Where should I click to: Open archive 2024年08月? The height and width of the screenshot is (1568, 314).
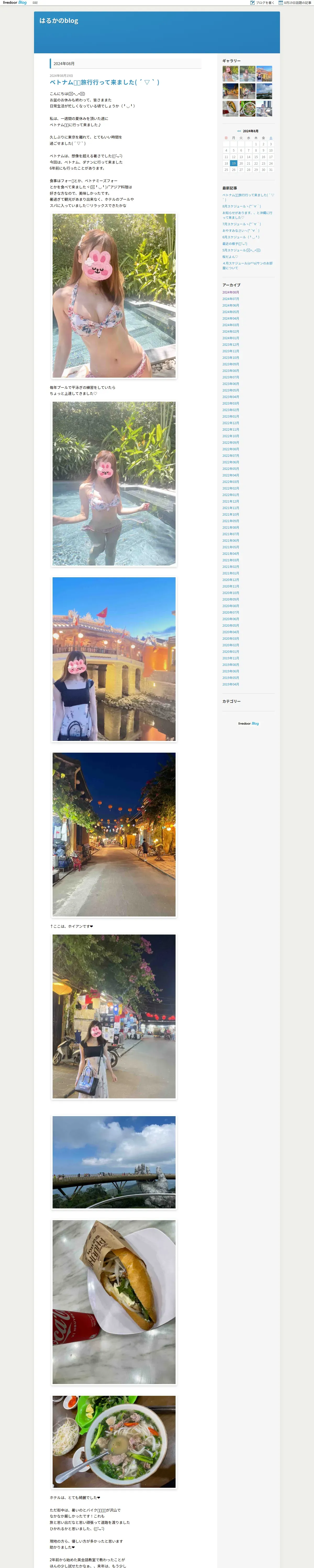231,292
